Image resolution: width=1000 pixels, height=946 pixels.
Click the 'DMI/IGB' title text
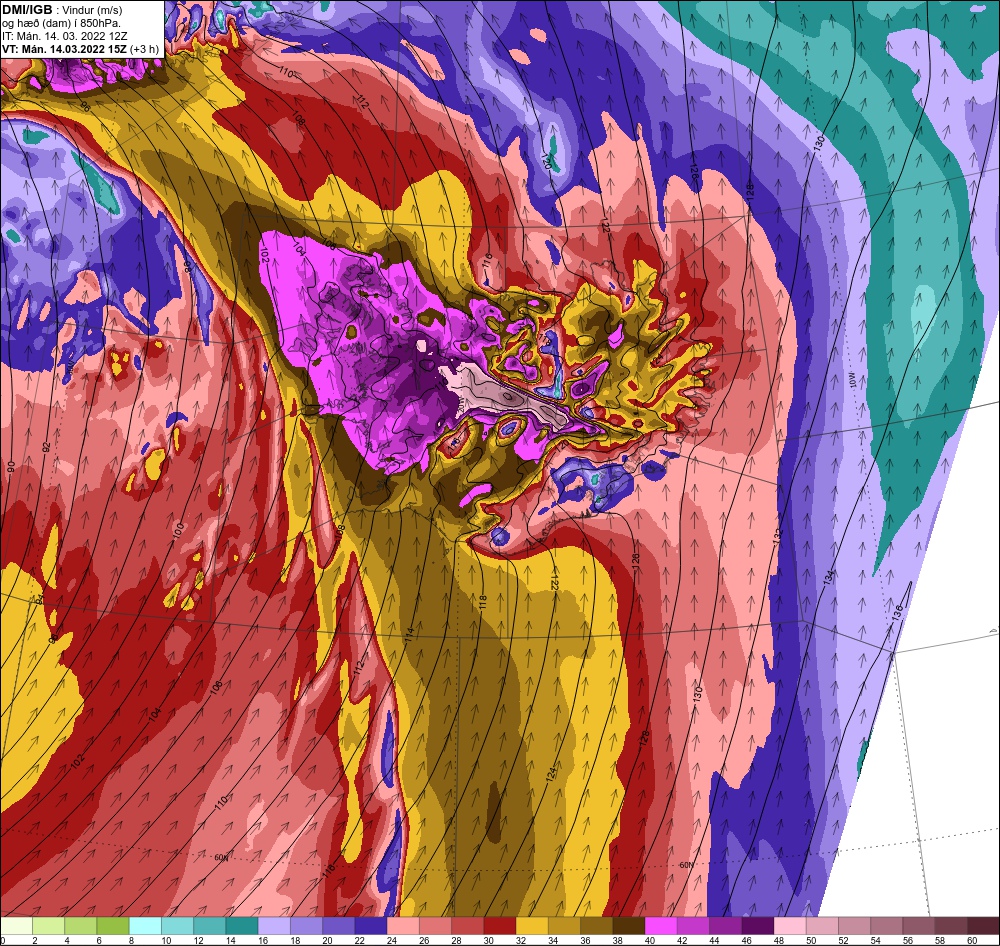click(27, 10)
